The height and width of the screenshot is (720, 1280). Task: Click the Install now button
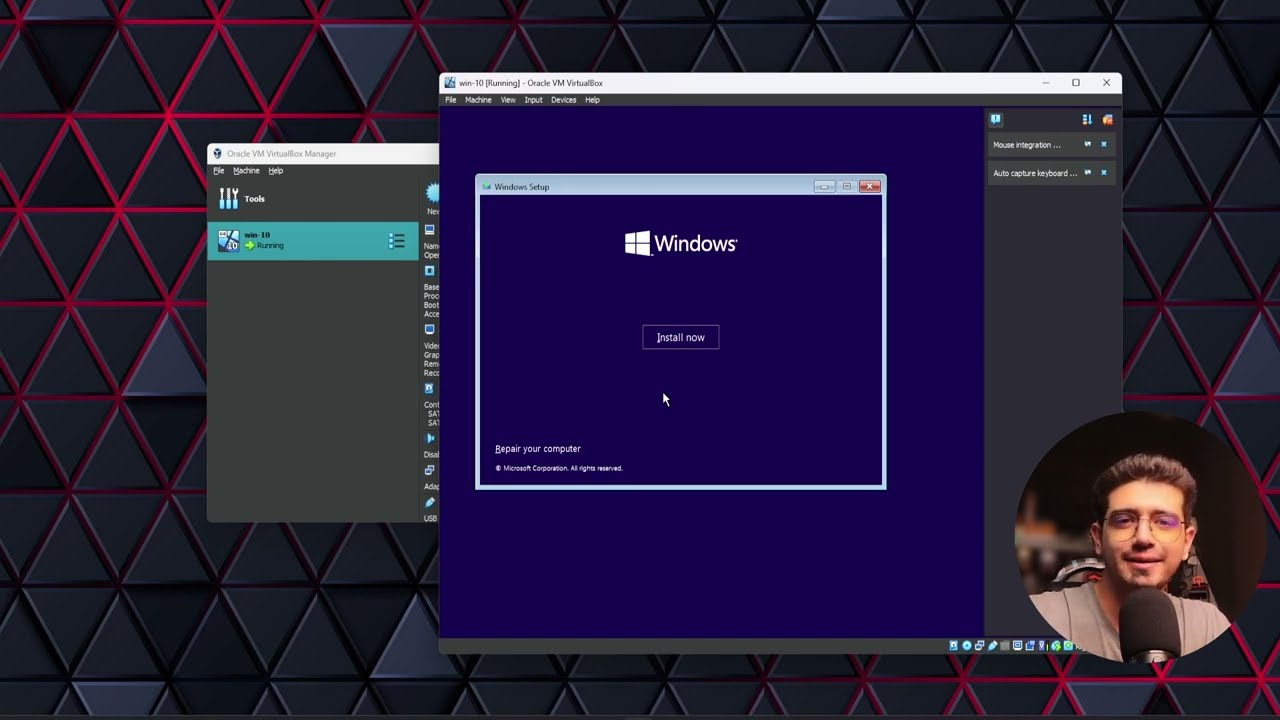[x=680, y=337]
